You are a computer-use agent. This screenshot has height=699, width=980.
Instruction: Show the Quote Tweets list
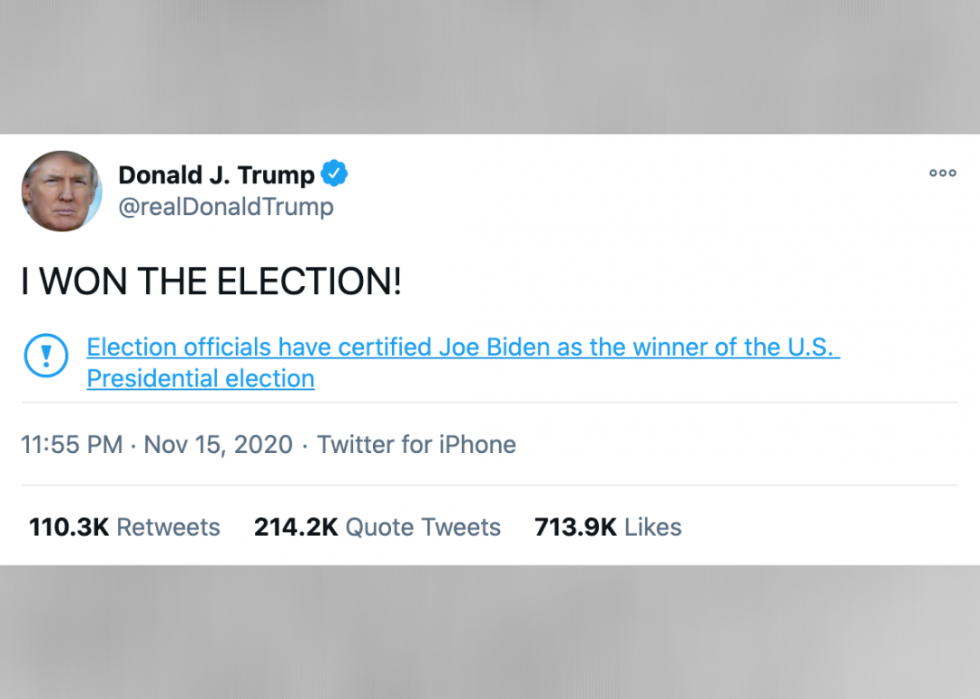[x=423, y=527]
